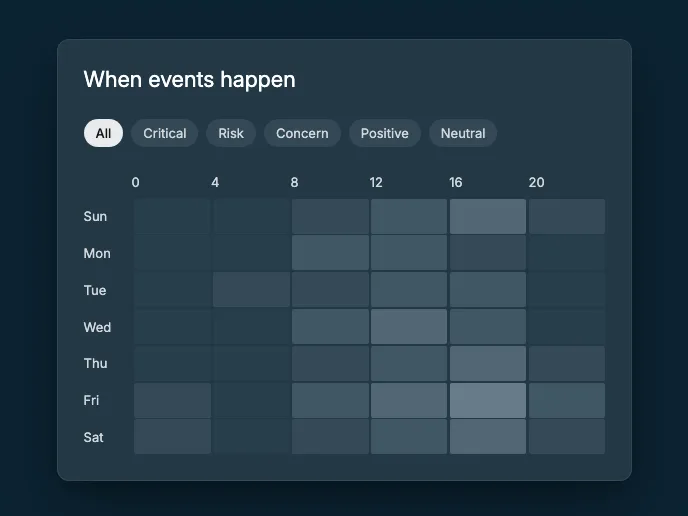Click the Friday 0-4 heatmap cell

coord(172,400)
